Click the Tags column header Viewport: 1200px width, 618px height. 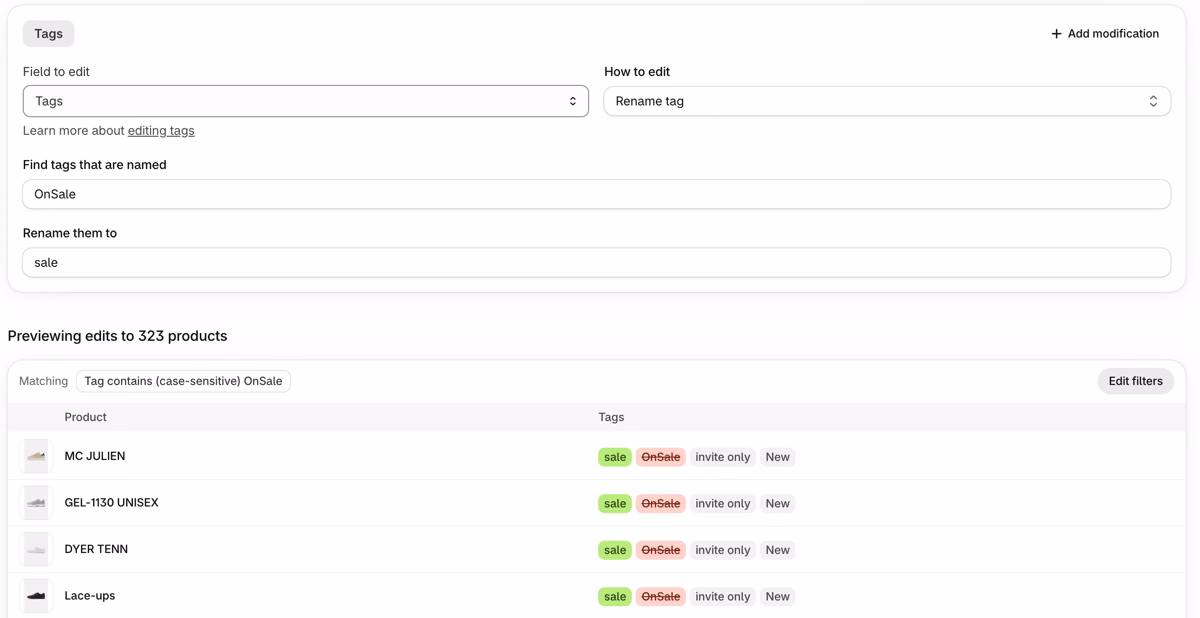coord(611,417)
